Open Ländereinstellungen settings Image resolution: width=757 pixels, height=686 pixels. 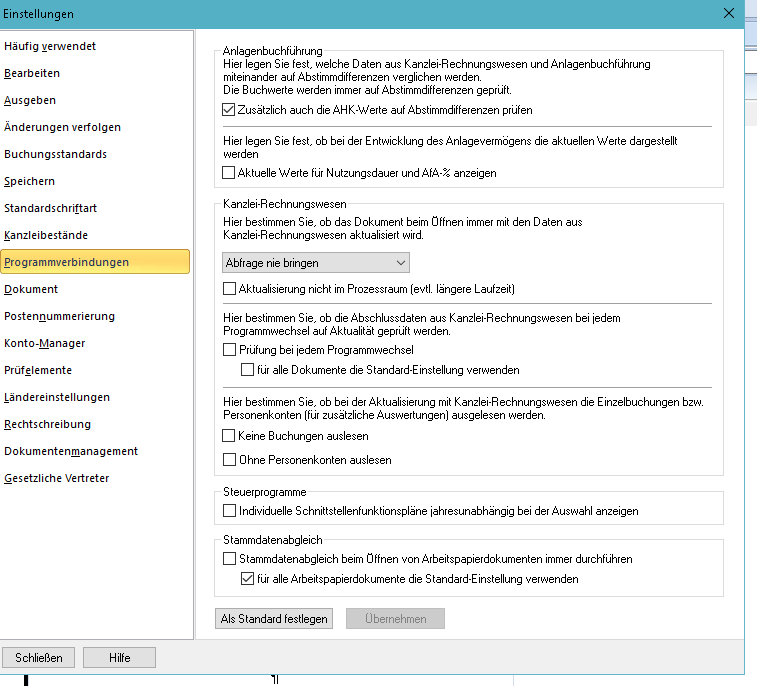point(57,398)
